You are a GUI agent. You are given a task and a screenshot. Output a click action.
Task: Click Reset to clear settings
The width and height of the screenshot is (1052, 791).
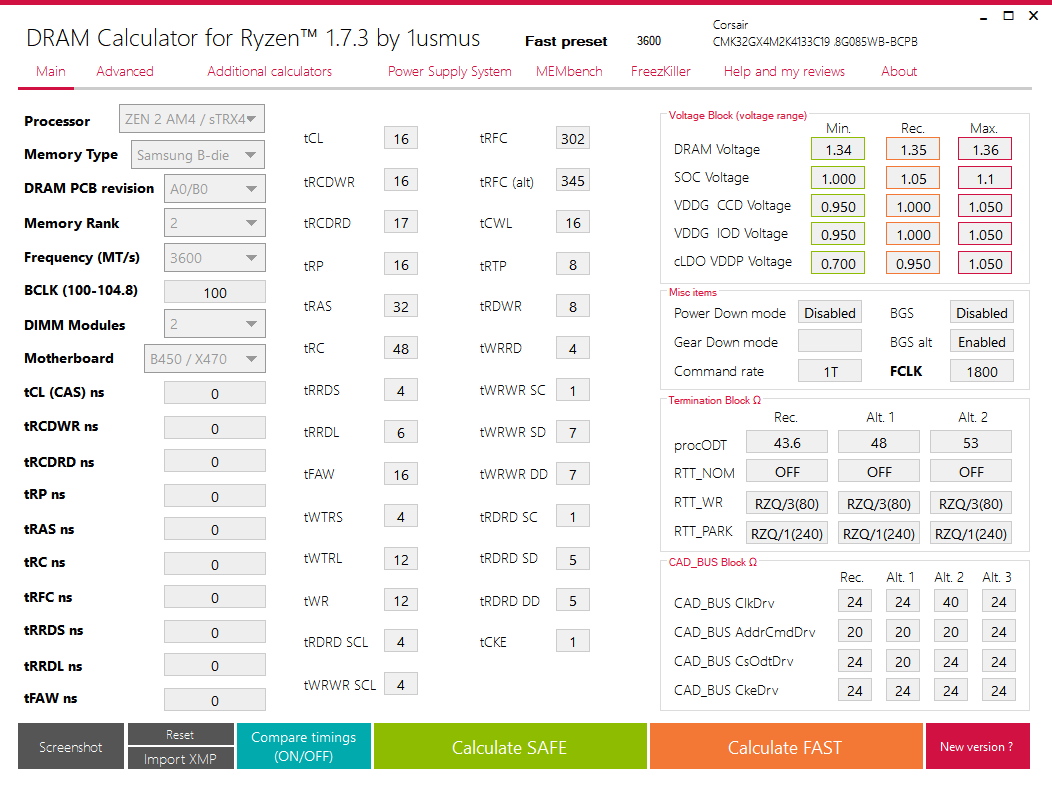click(180, 733)
